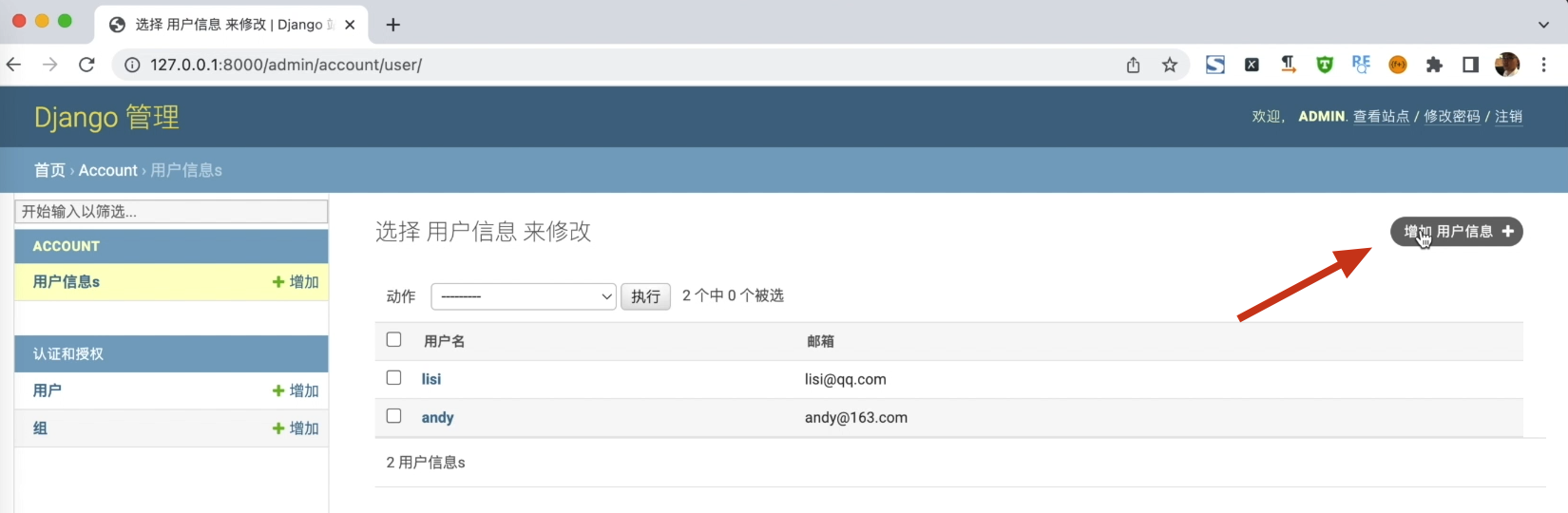Viewport: 1568px width, 513px height.
Task: Open the blue S extension icon
Action: click(x=1215, y=65)
